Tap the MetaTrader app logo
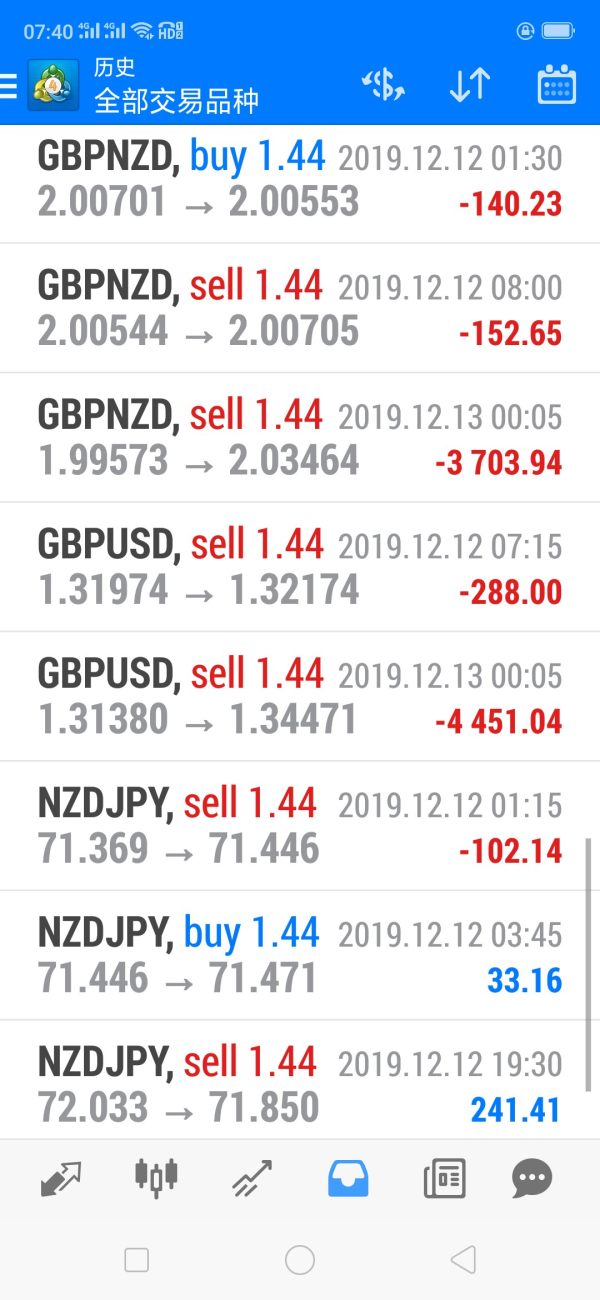This screenshot has width=600, height=1300. [x=53, y=86]
